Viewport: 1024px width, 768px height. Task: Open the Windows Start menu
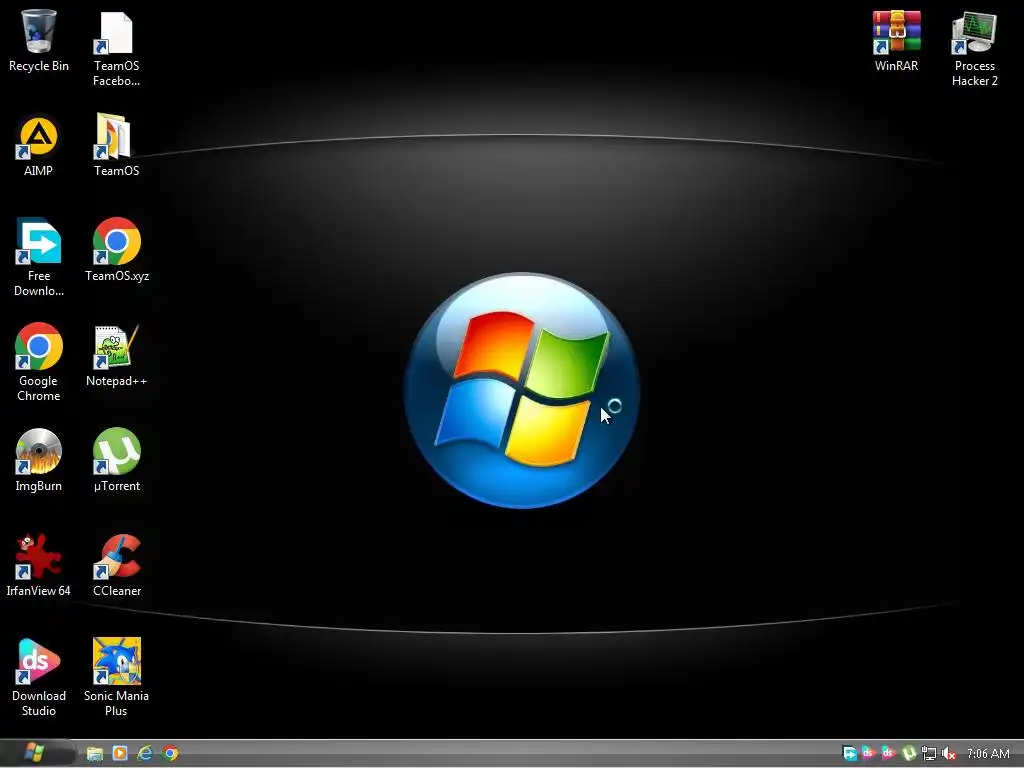35,753
